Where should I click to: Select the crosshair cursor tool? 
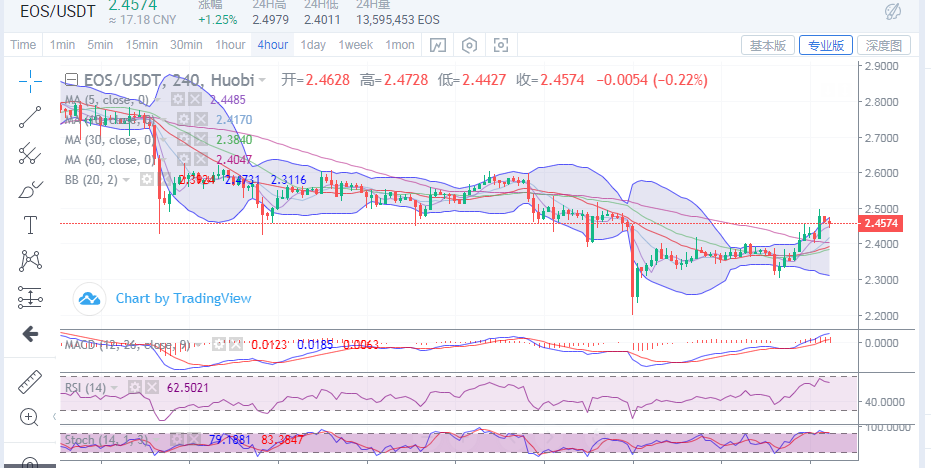click(x=30, y=81)
